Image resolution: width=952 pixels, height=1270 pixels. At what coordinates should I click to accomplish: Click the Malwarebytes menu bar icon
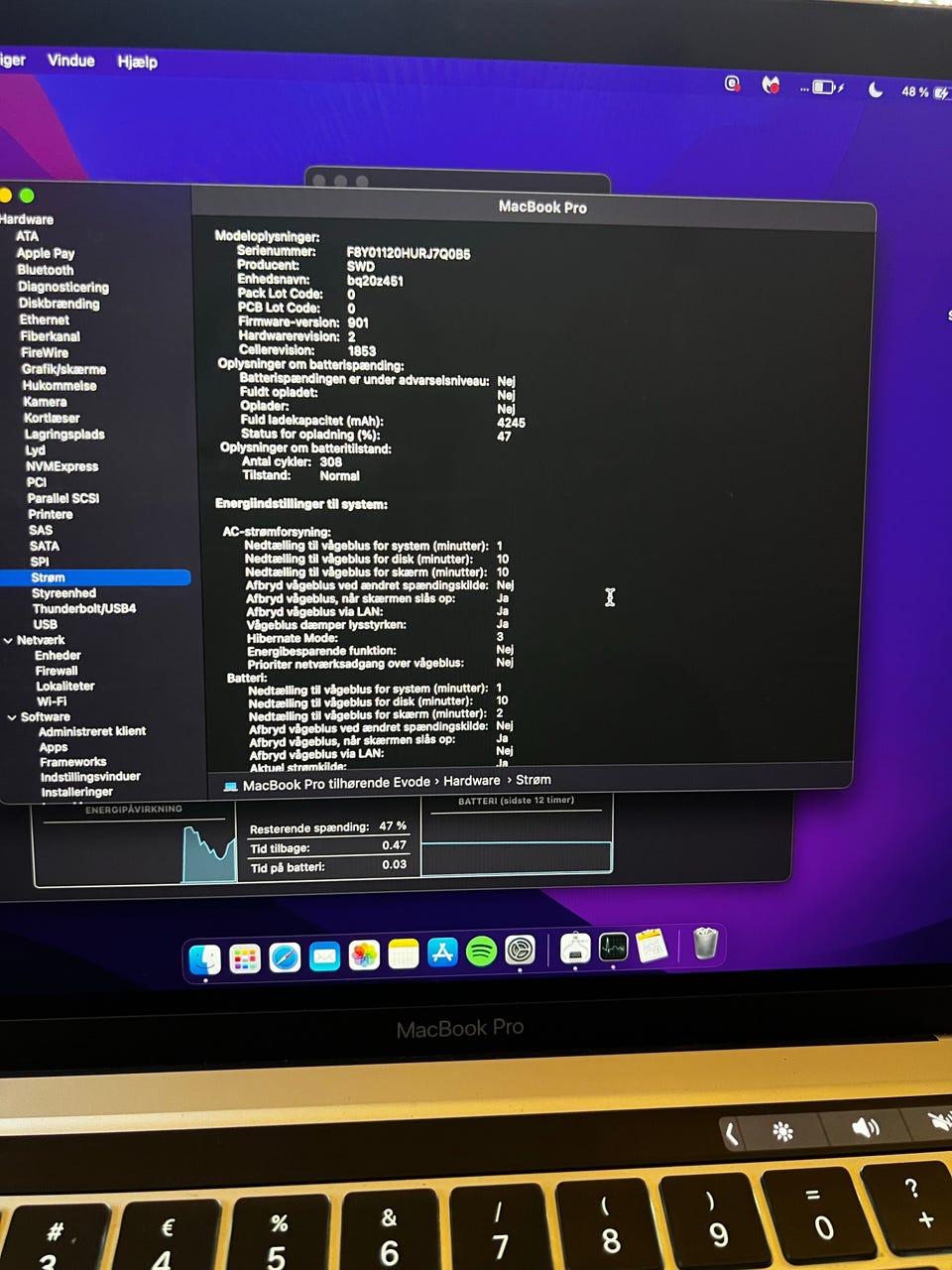pyautogui.click(x=771, y=85)
